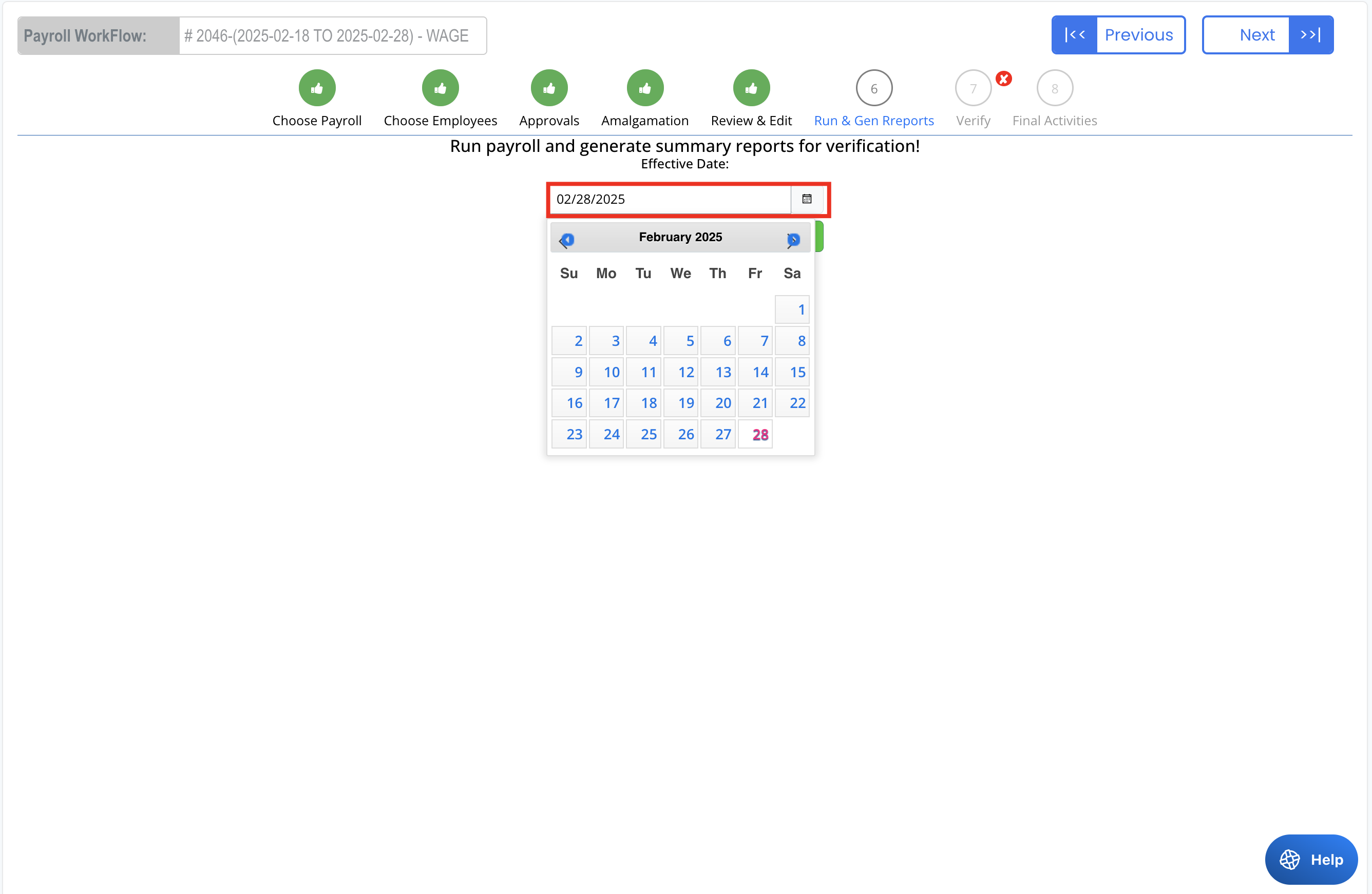Select step 6 Run & Gen Reports
The image size is (1372, 894).
(873, 88)
